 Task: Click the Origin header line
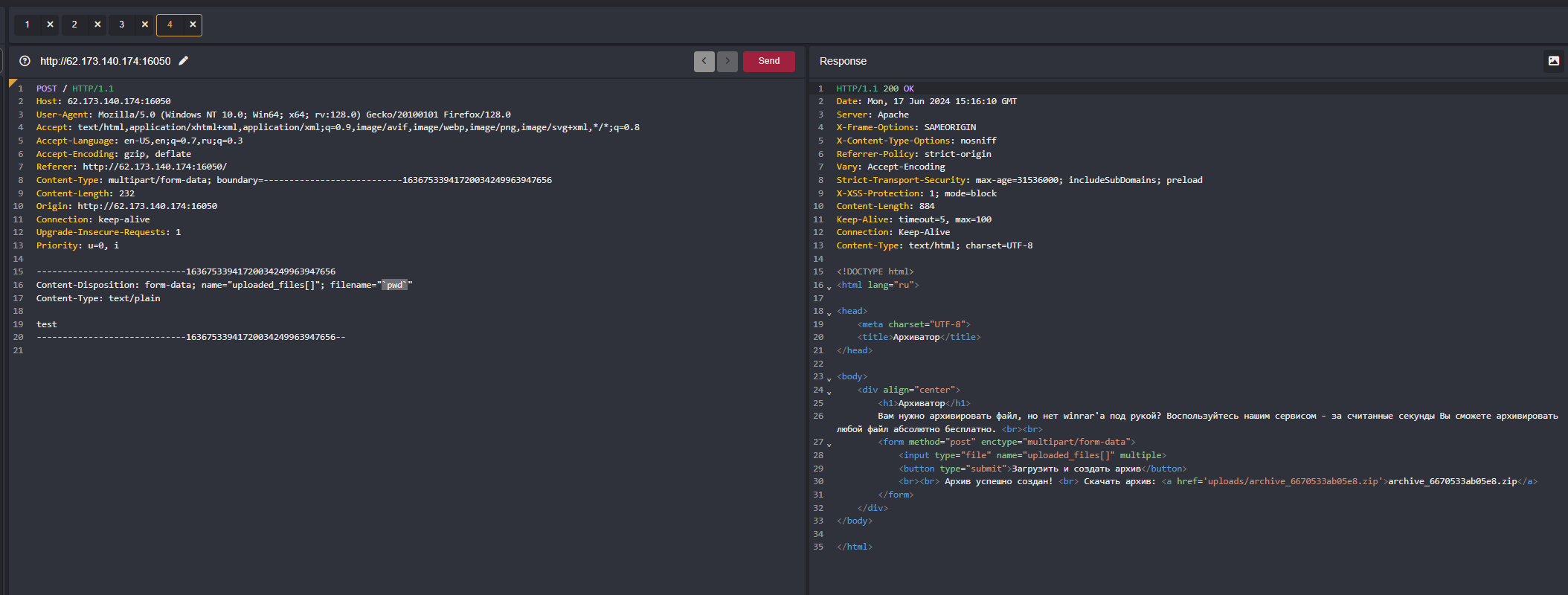point(126,206)
